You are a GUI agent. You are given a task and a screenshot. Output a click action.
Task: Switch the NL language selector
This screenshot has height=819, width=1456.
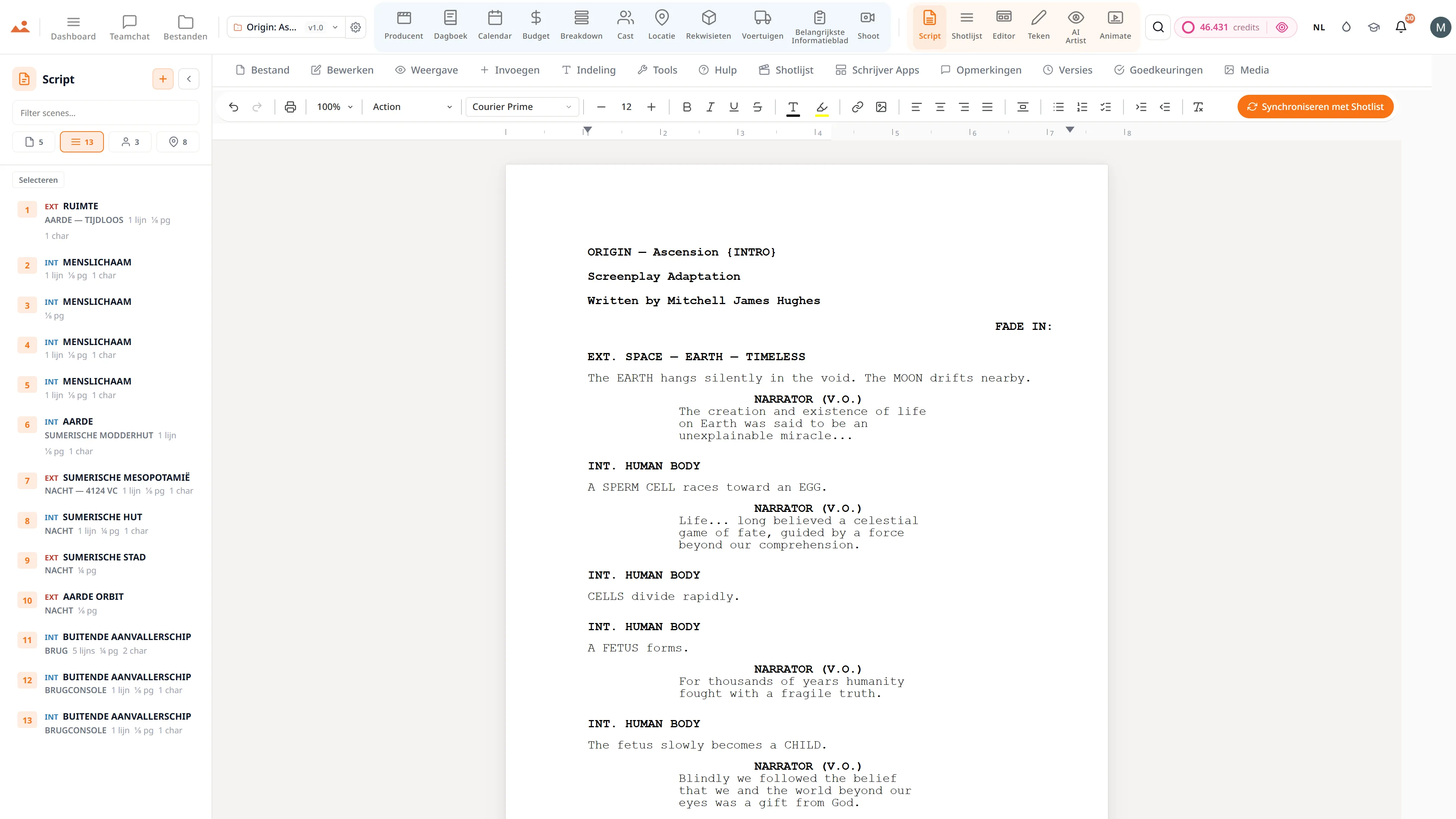(x=1319, y=27)
